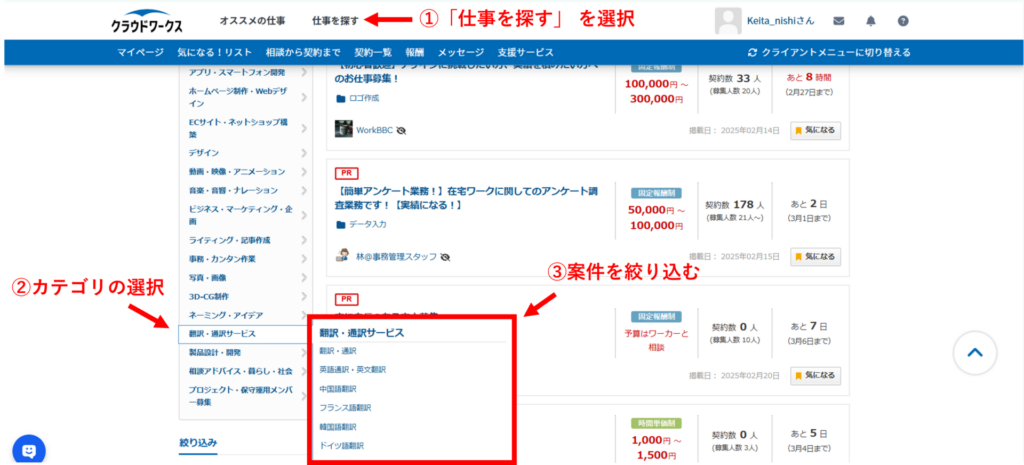Bookmark the job posted 2025年02月20日 with 気になる

816,376
